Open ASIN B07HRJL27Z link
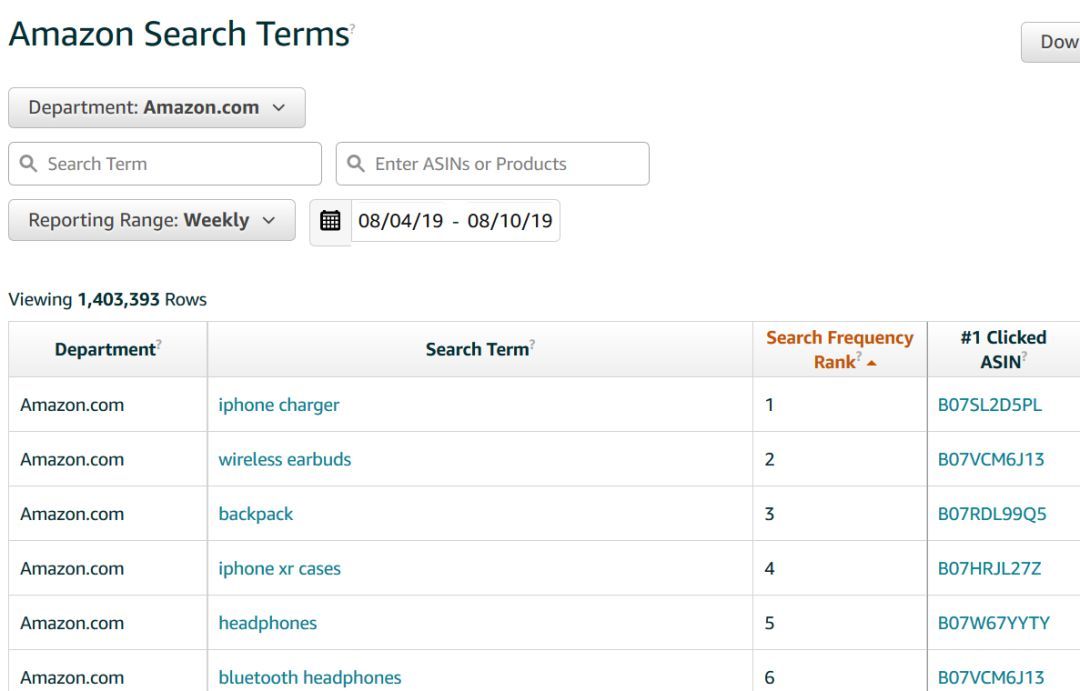 (989, 568)
